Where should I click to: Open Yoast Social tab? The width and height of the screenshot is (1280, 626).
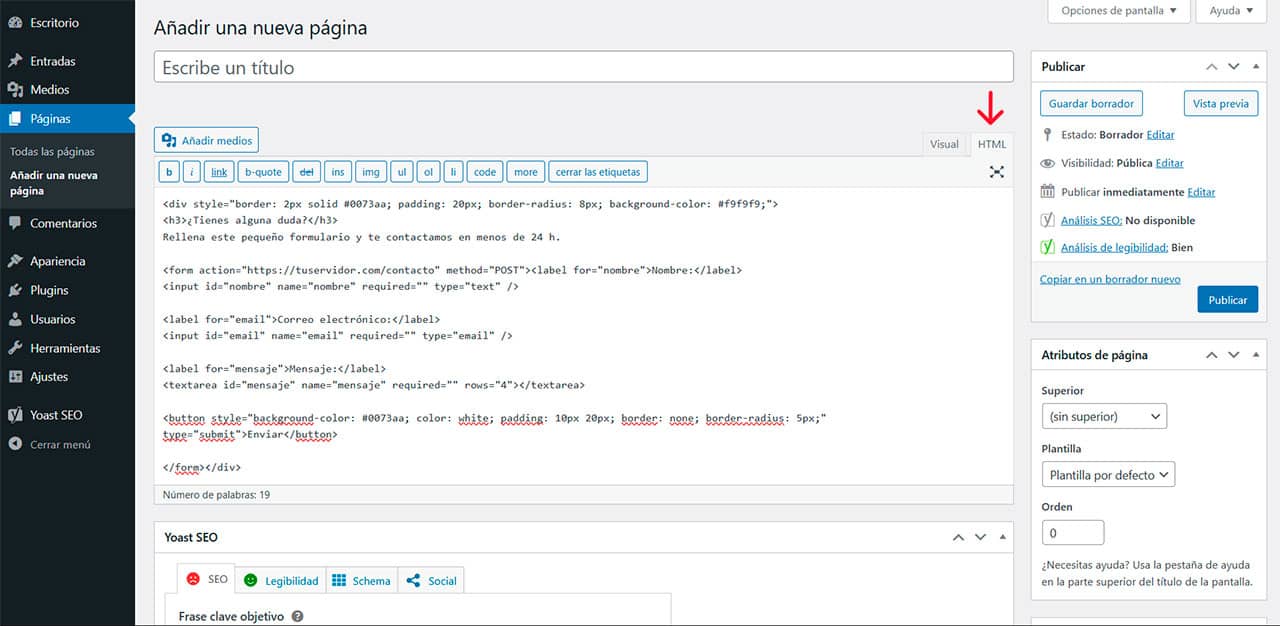432,580
